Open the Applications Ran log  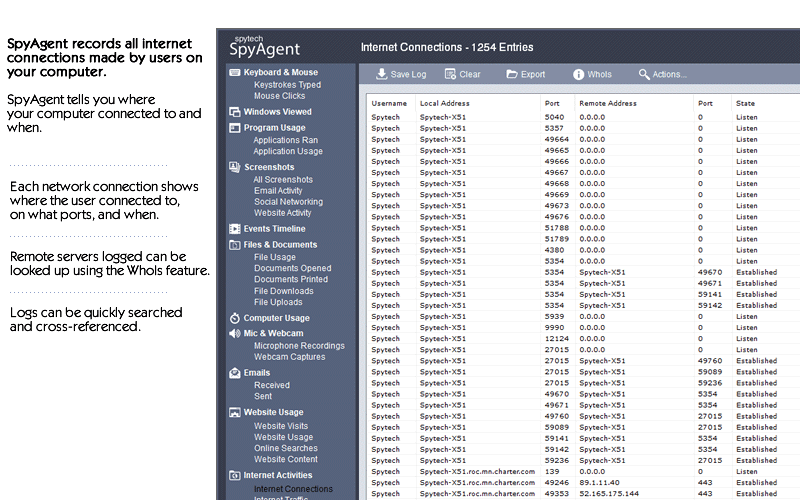pyautogui.click(x=285, y=140)
